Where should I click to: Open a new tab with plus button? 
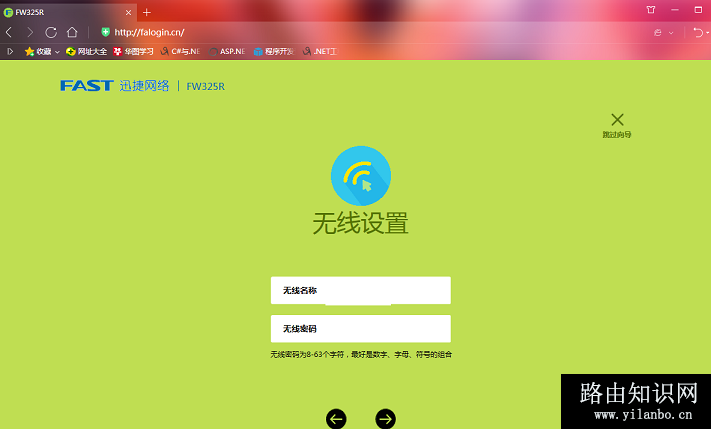coord(146,13)
